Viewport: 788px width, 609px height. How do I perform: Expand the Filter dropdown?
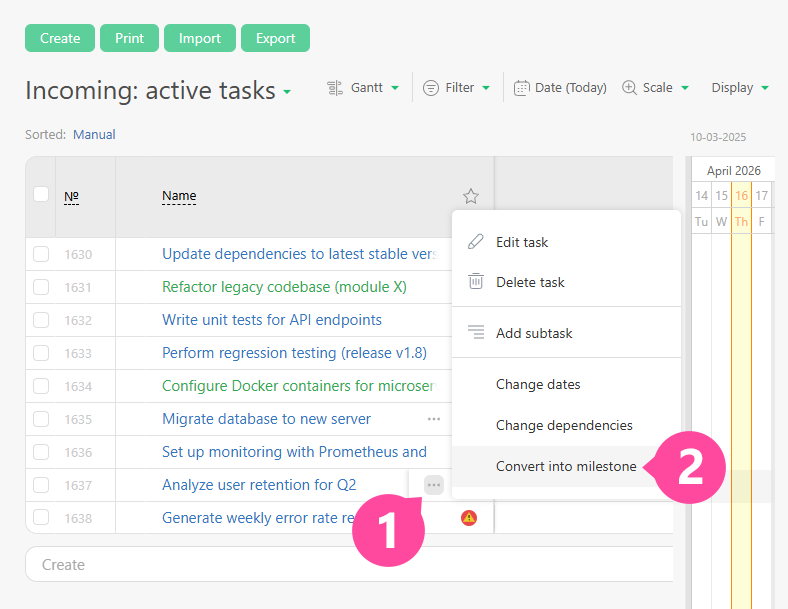coord(457,88)
